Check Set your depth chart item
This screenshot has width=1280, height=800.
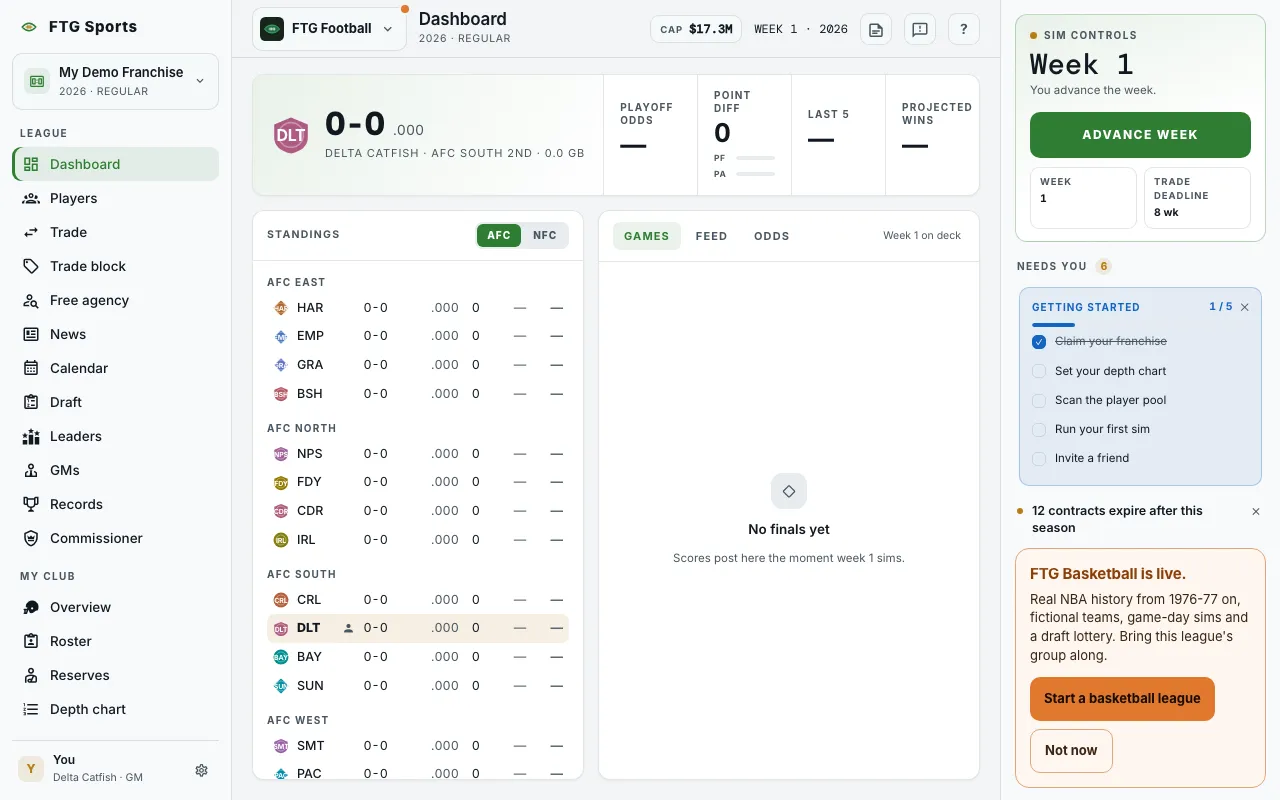tap(1039, 371)
